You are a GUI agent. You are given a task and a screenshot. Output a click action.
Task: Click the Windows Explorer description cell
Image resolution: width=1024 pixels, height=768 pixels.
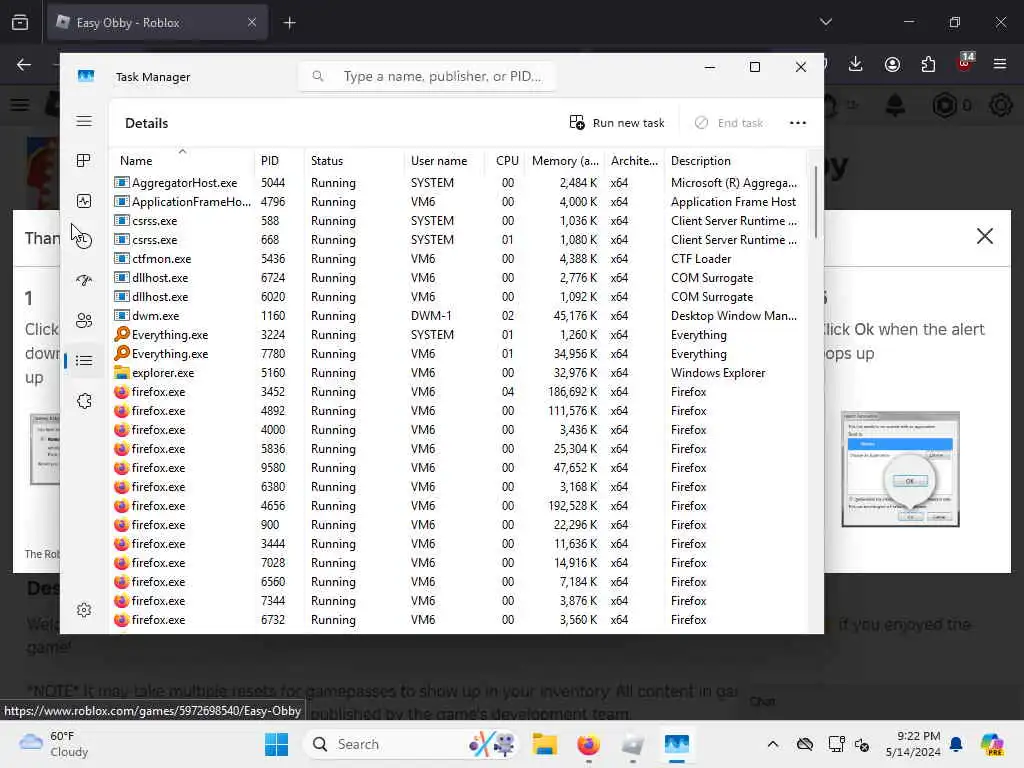718,373
